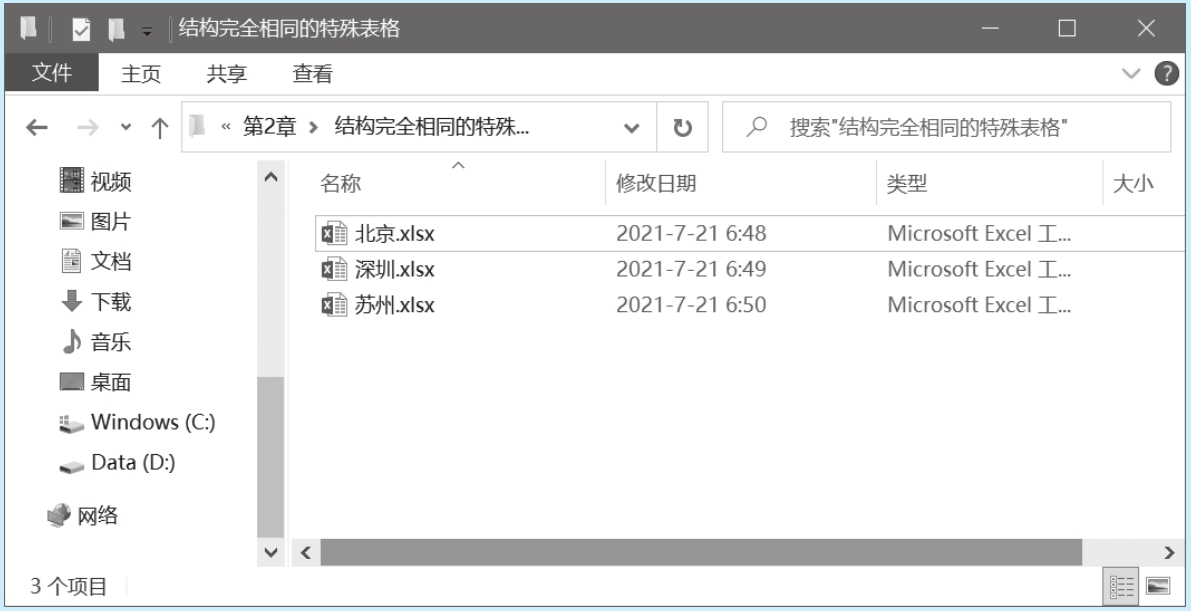Viewport: 1191px width, 611px height.
Task: Go back with the left arrow
Action: tap(37, 127)
